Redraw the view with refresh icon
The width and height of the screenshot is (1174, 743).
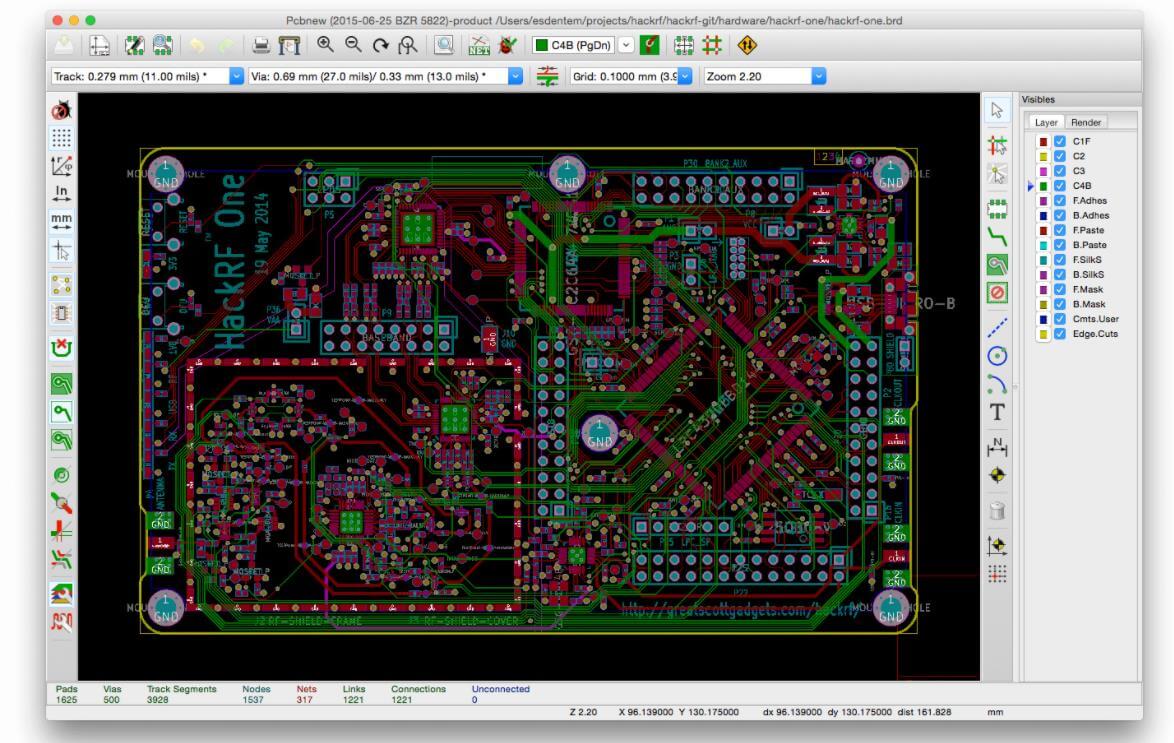point(381,46)
